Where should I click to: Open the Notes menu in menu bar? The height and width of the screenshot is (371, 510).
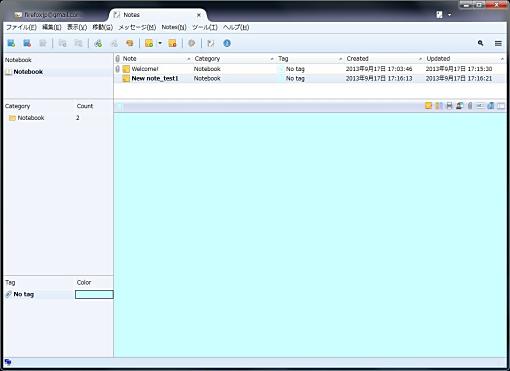[x=174, y=27]
